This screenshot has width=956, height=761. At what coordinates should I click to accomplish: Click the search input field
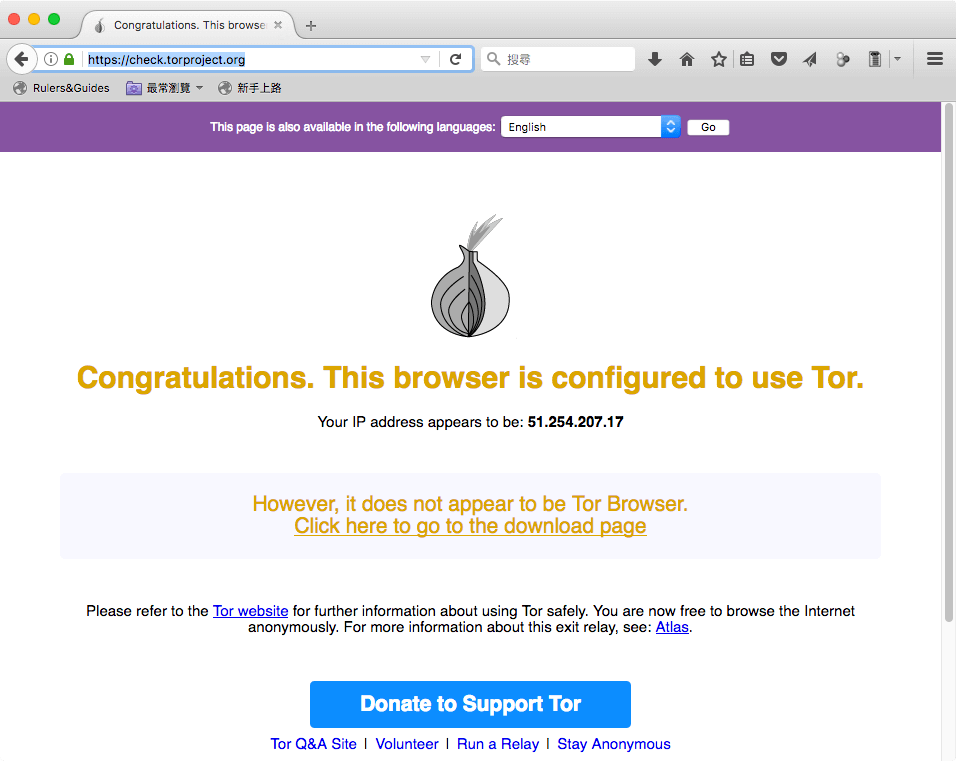(558, 59)
